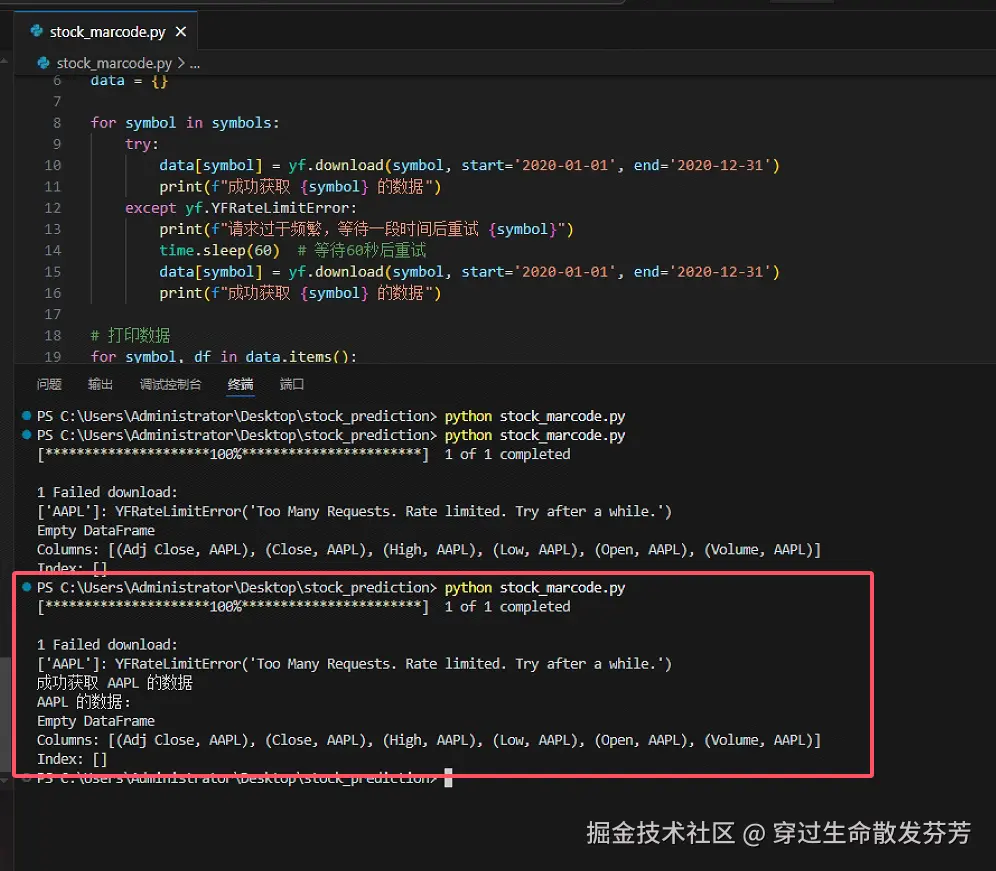Open the 输出 panel tab
This screenshot has width=996, height=871.
(100, 384)
